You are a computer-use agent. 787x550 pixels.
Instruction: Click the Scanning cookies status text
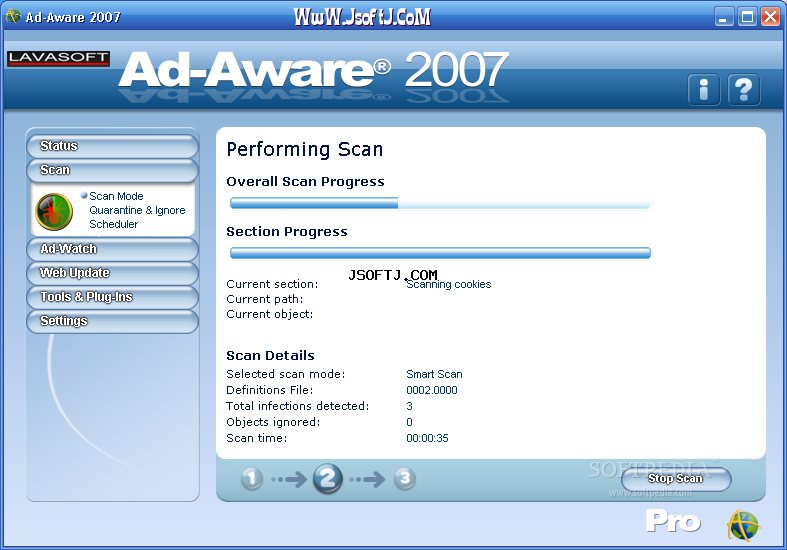[449, 285]
